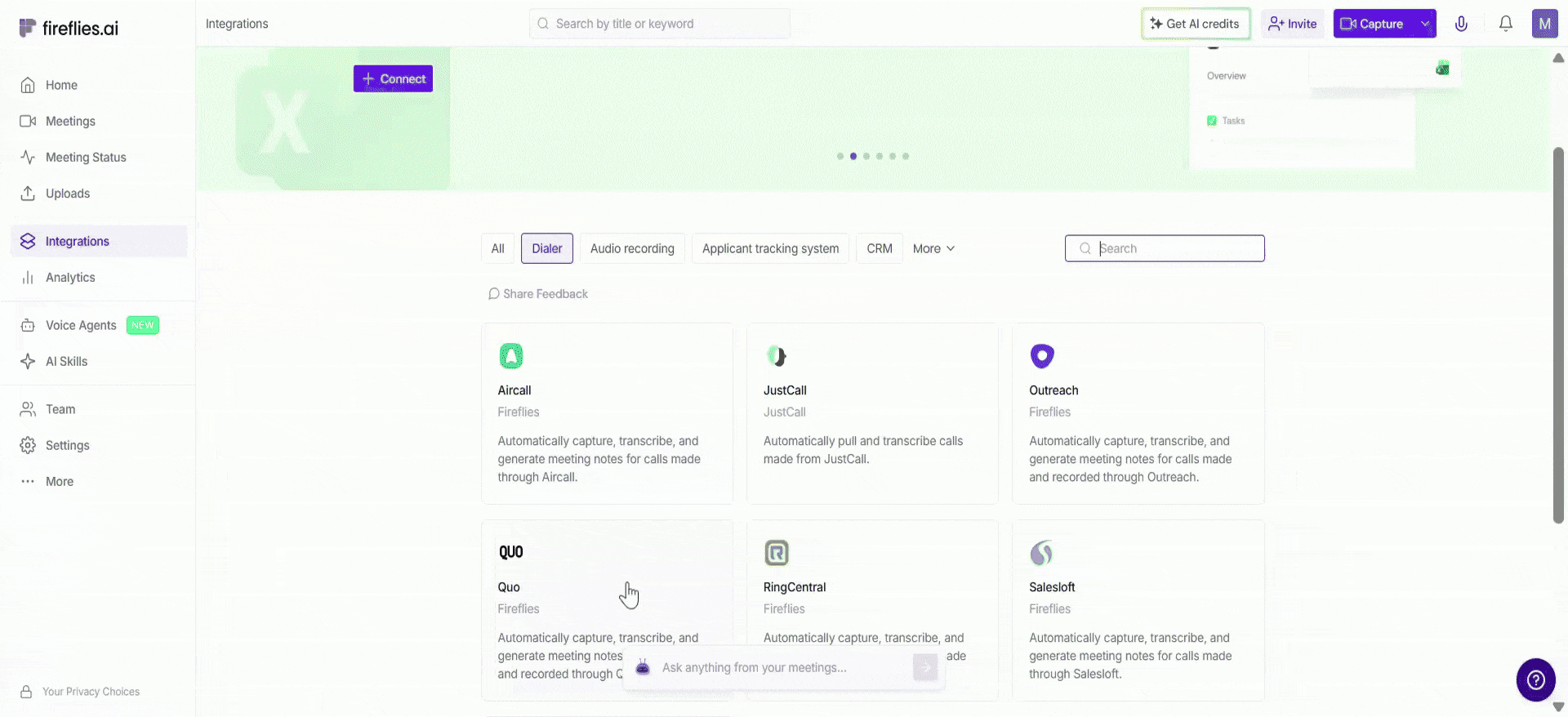Screen dimensions: 1568x717
Task: Open Share Feedback link
Action: click(x=537, y=294)
